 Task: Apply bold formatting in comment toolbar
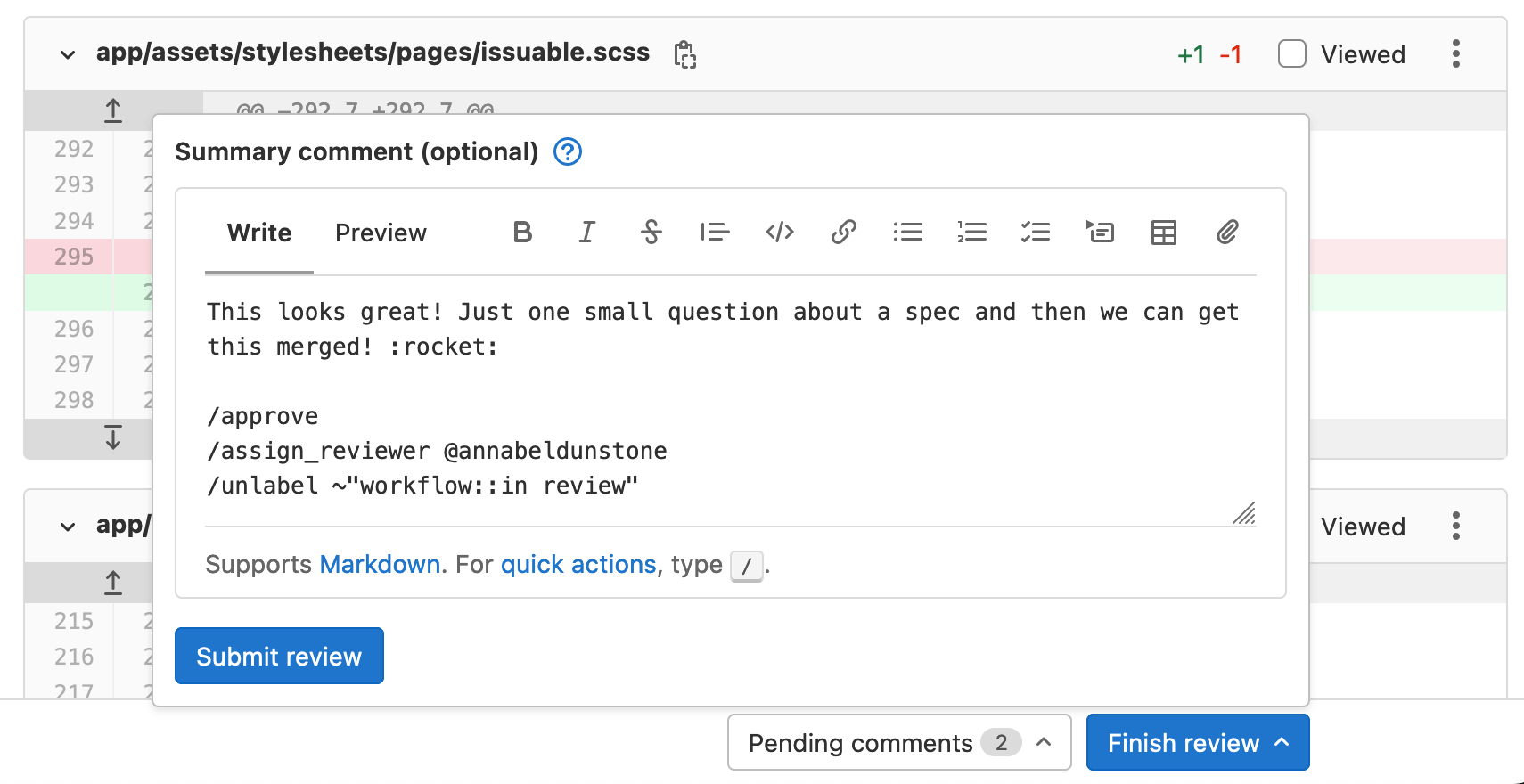tap(523, 233)
